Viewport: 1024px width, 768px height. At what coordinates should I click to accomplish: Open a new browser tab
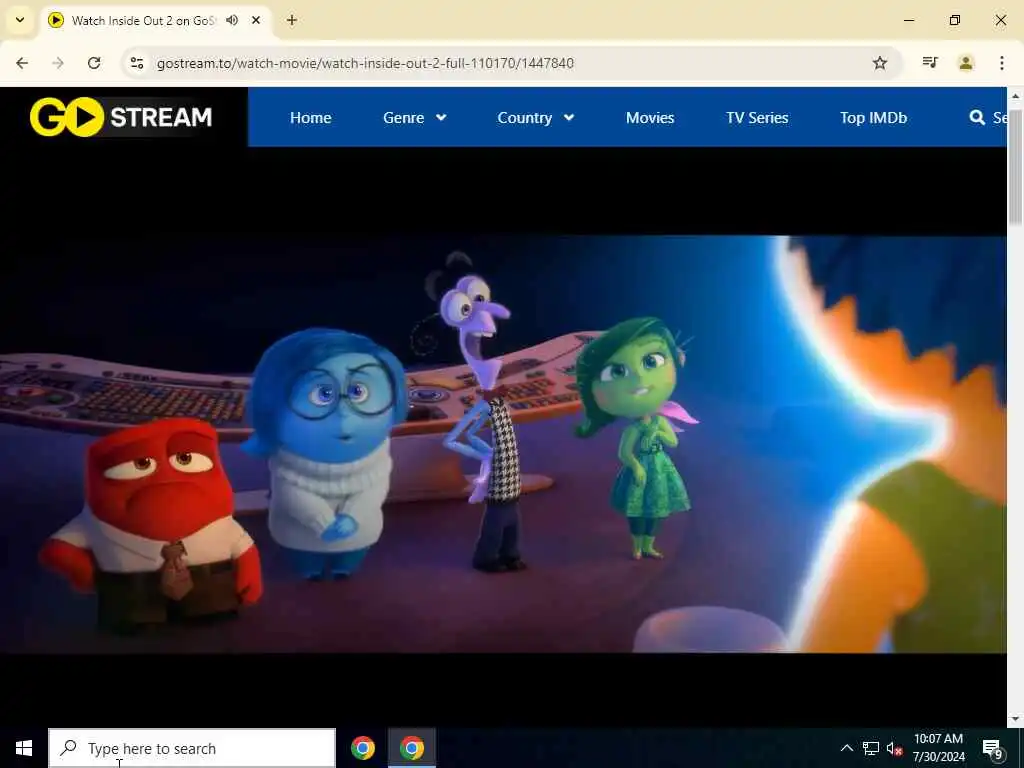pyautogui.click(x=292, y=20)
